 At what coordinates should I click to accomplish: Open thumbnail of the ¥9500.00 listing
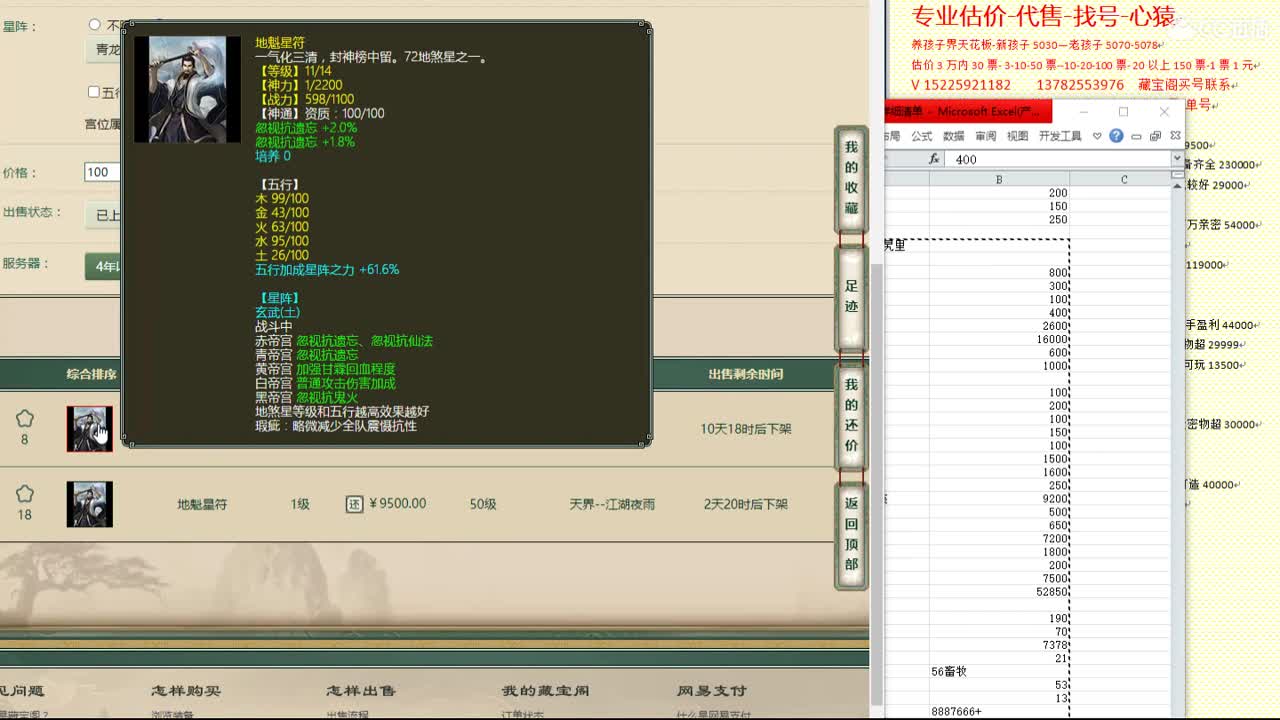pos(89,504)
